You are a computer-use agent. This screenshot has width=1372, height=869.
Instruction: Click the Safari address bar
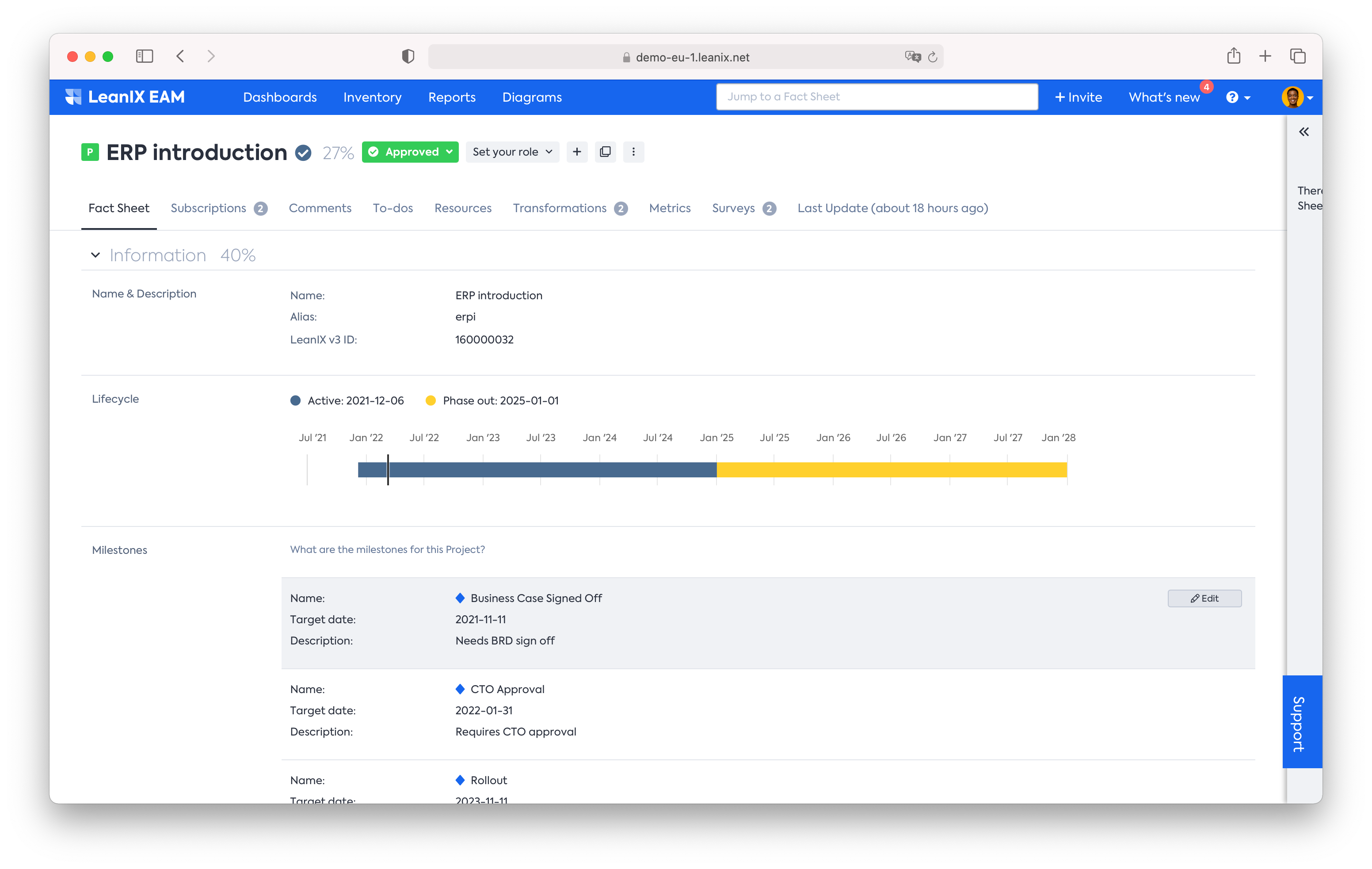pos(686,57)
